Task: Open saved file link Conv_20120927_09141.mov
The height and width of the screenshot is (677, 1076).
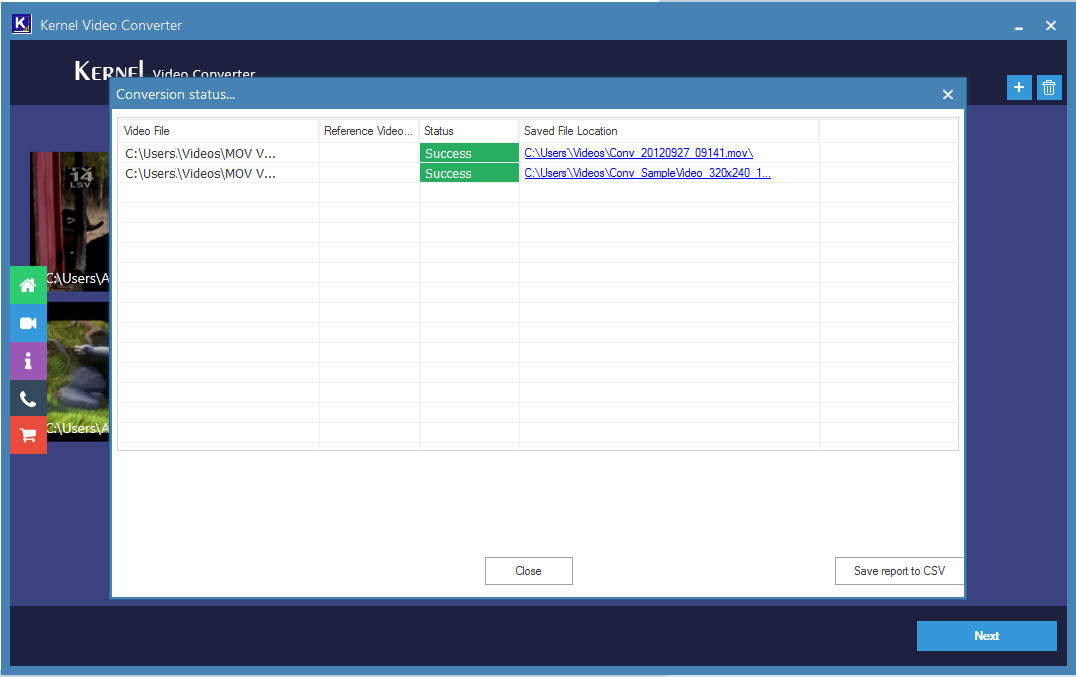Action: pyautogui.click(x=638, y=153)
